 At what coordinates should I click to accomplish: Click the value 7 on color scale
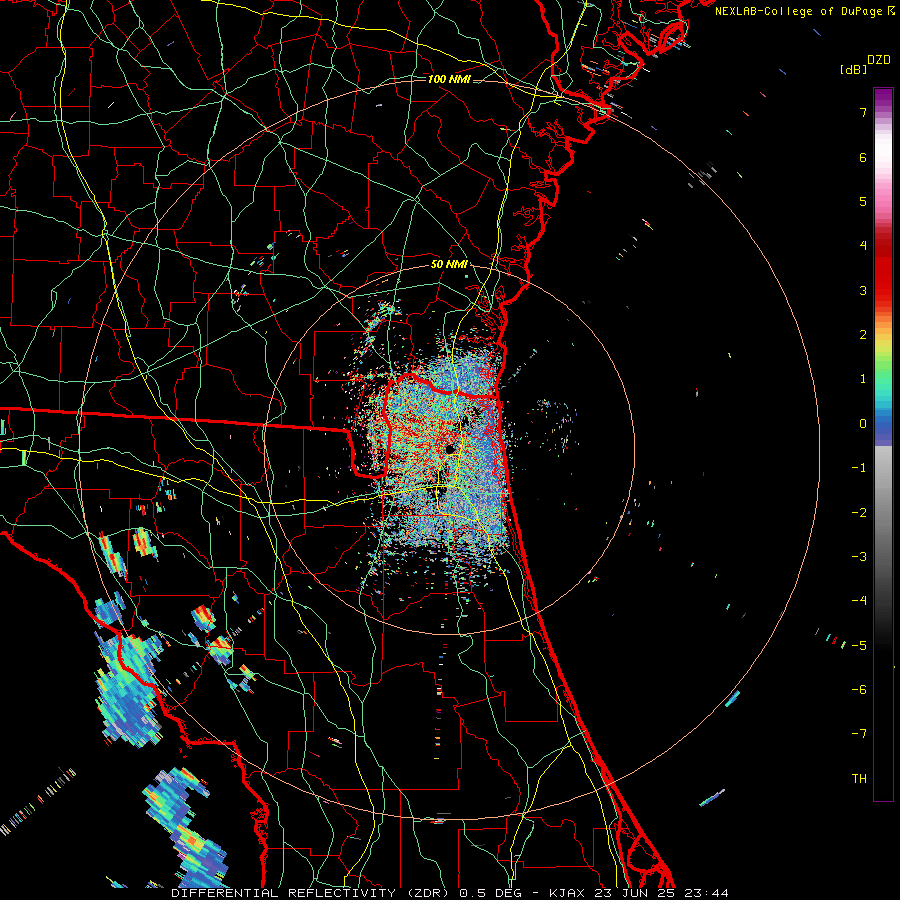[863, 112]
